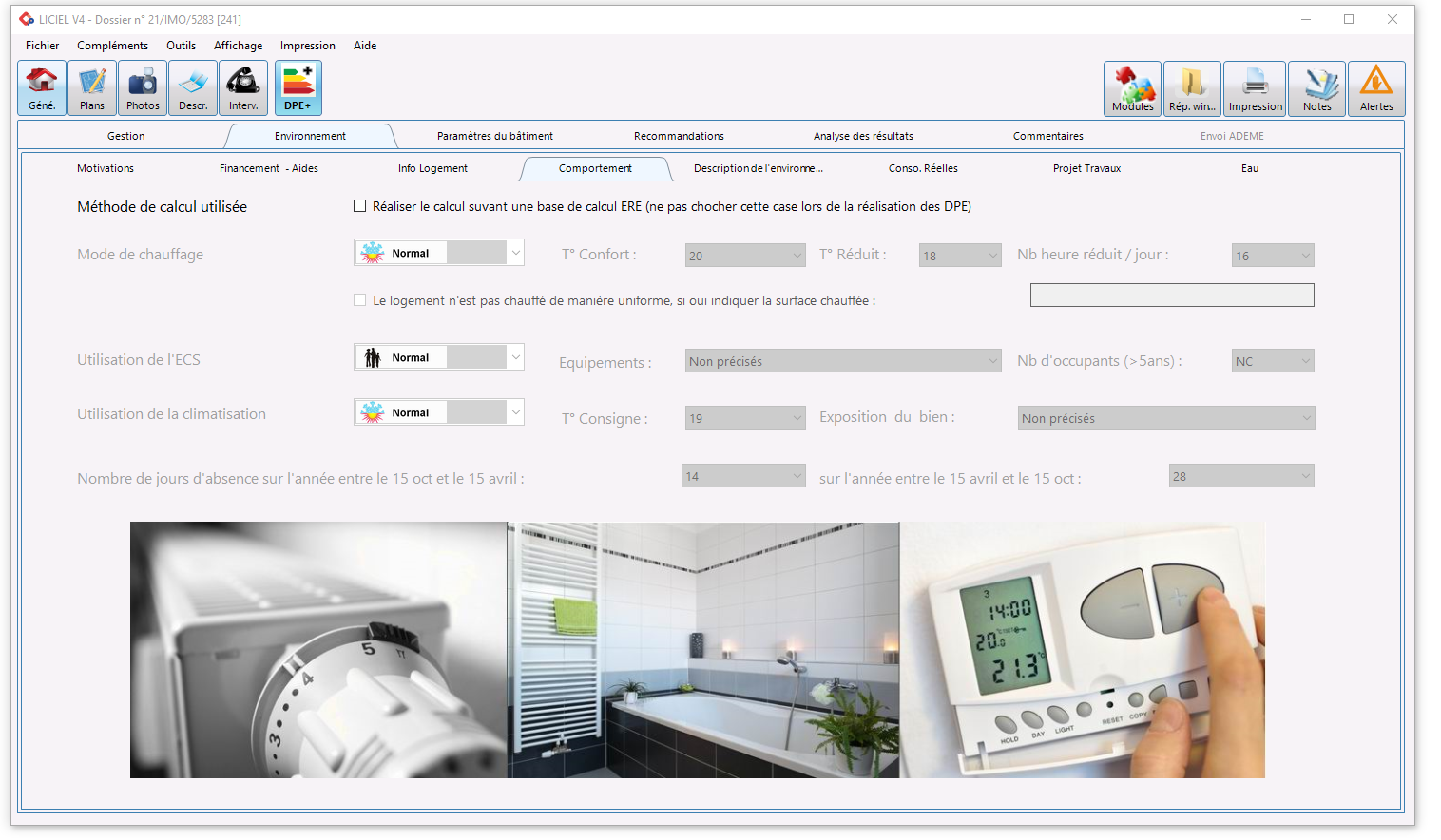Click the Méthode de calcul utilisée label

pos(162,206)
